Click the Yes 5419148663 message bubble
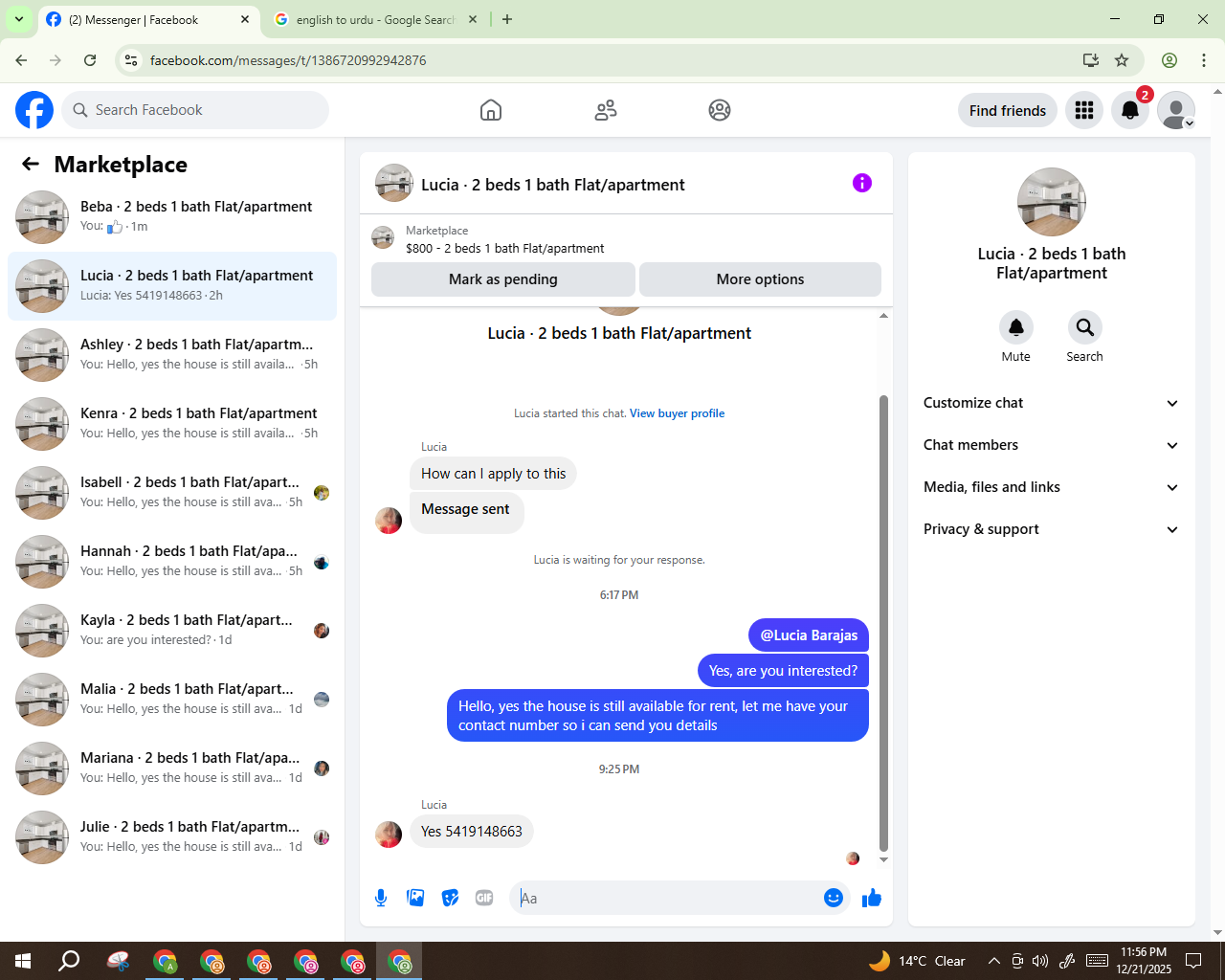Image resolution: width=1225 pixels, height=980 pixels. pyautogui.click(x=472, y=831)
